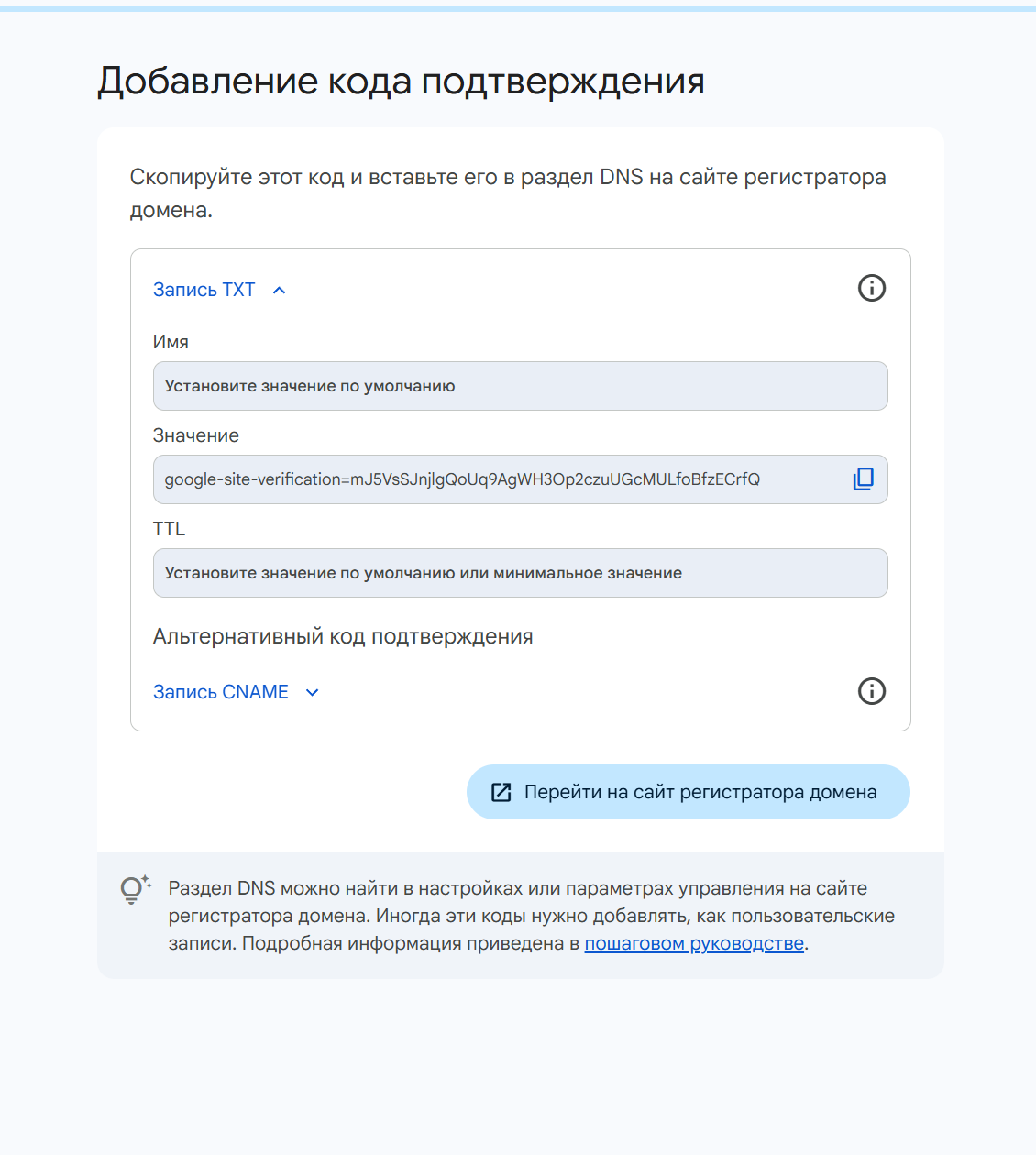Open Перейти на сайт регистратора домена button
Screen dimensions: 1036x1155
pos(688,792)
